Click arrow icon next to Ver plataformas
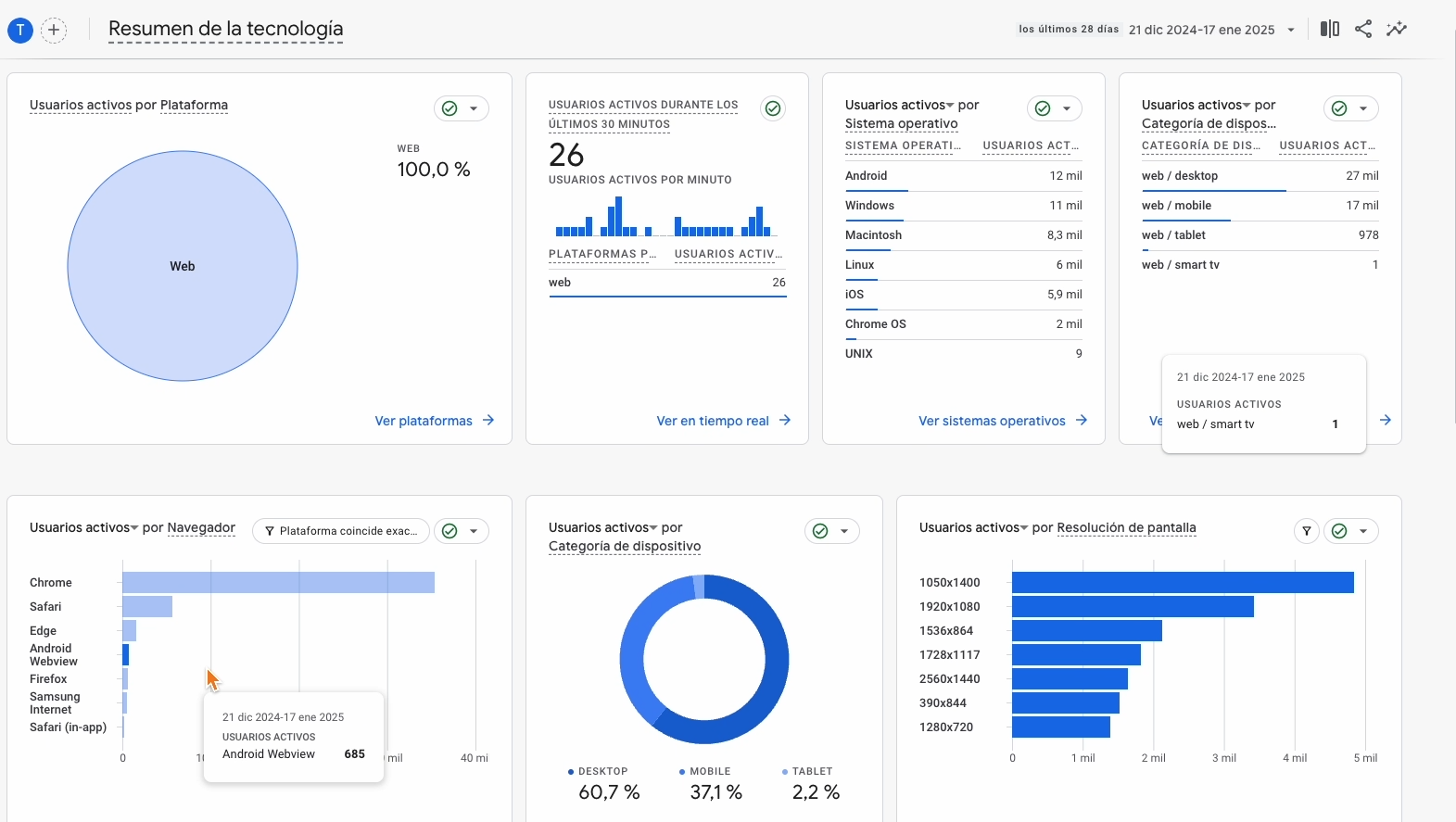The height and width of the screenshot is (822, 1456). 488,421
